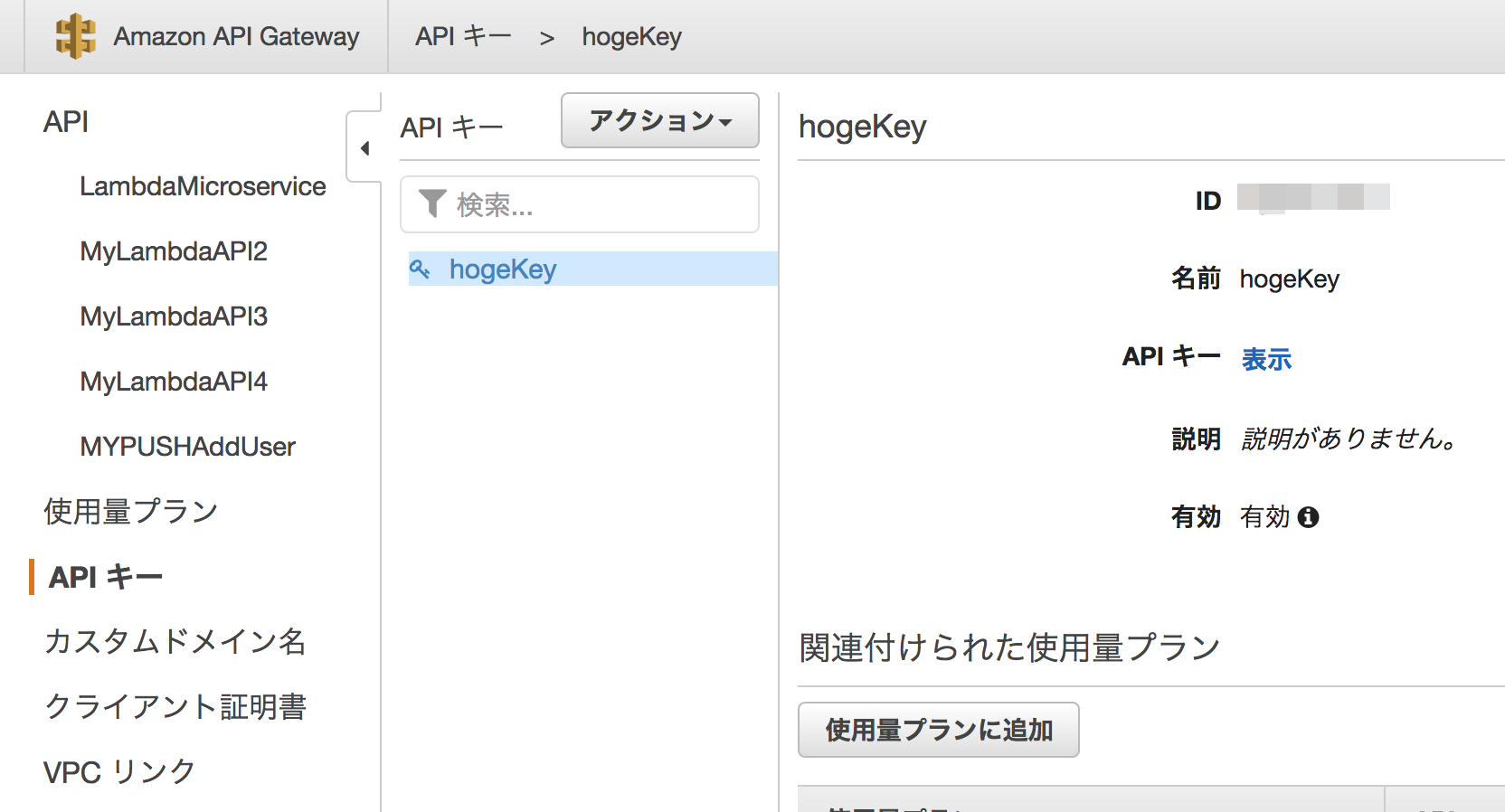Image resolution: width=1505 pixels, height=812 pixels.
Task: Go to 使用量プラン section
Action: point(131,512)
